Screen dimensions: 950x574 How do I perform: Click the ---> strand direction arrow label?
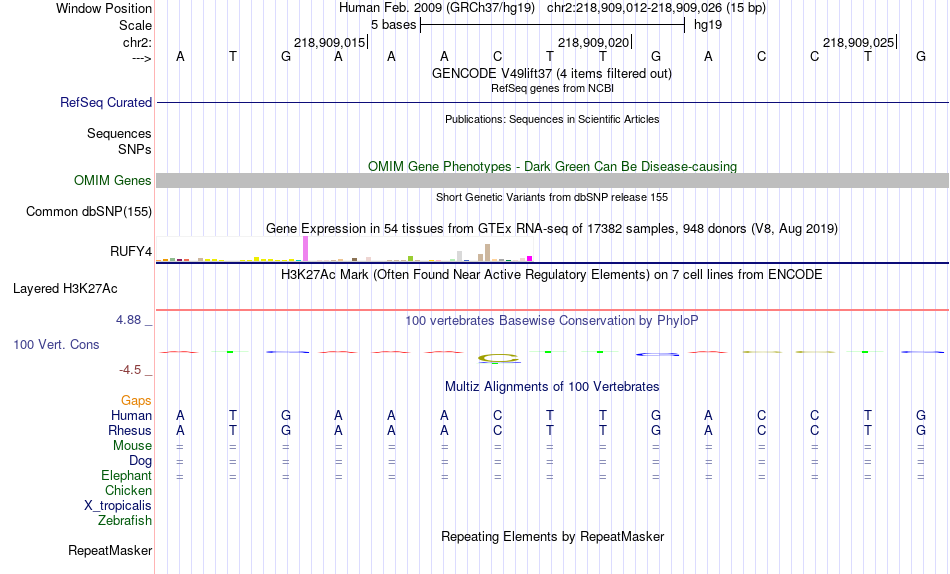[141, 58]
